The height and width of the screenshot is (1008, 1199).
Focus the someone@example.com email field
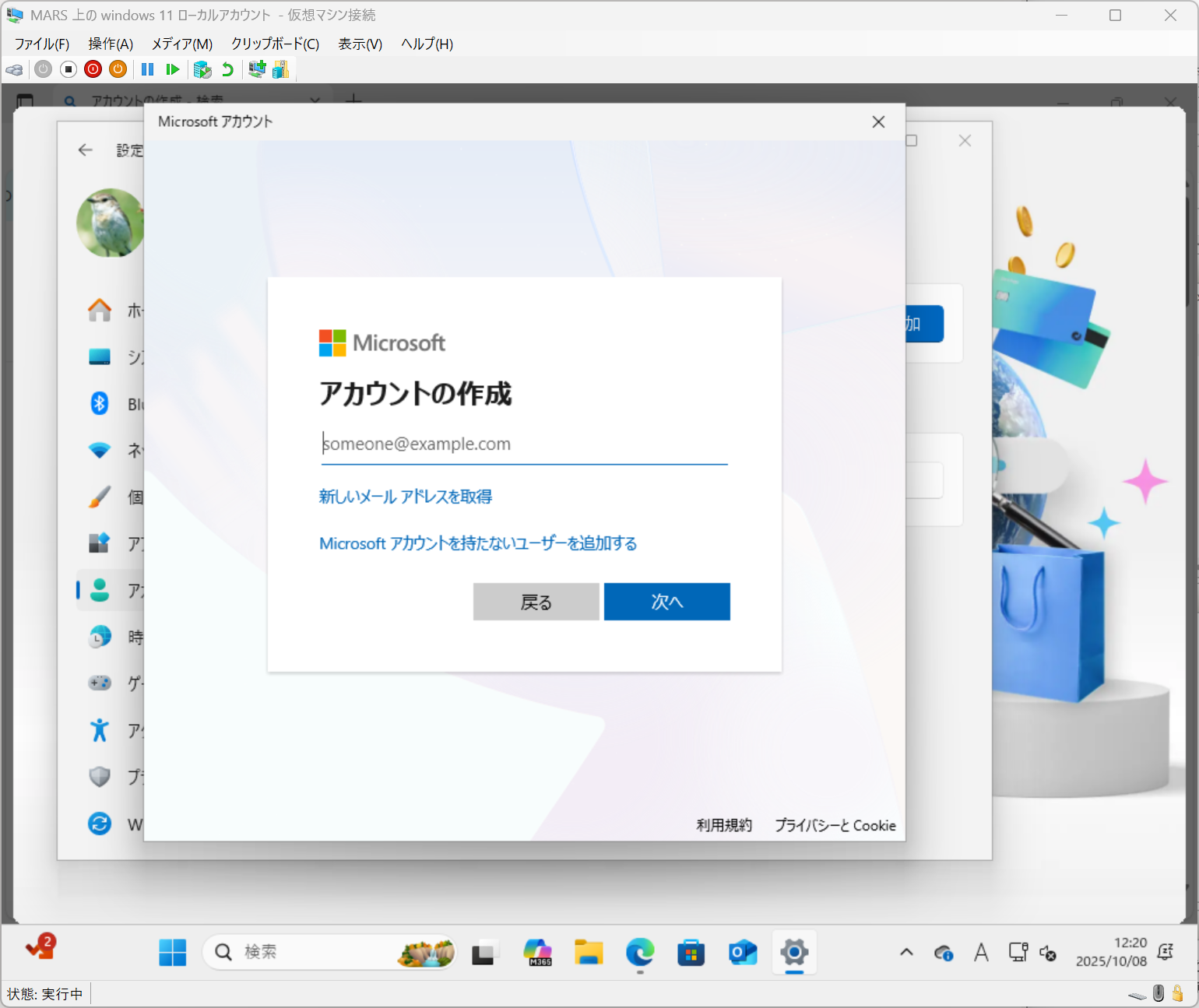coord(523,444)
